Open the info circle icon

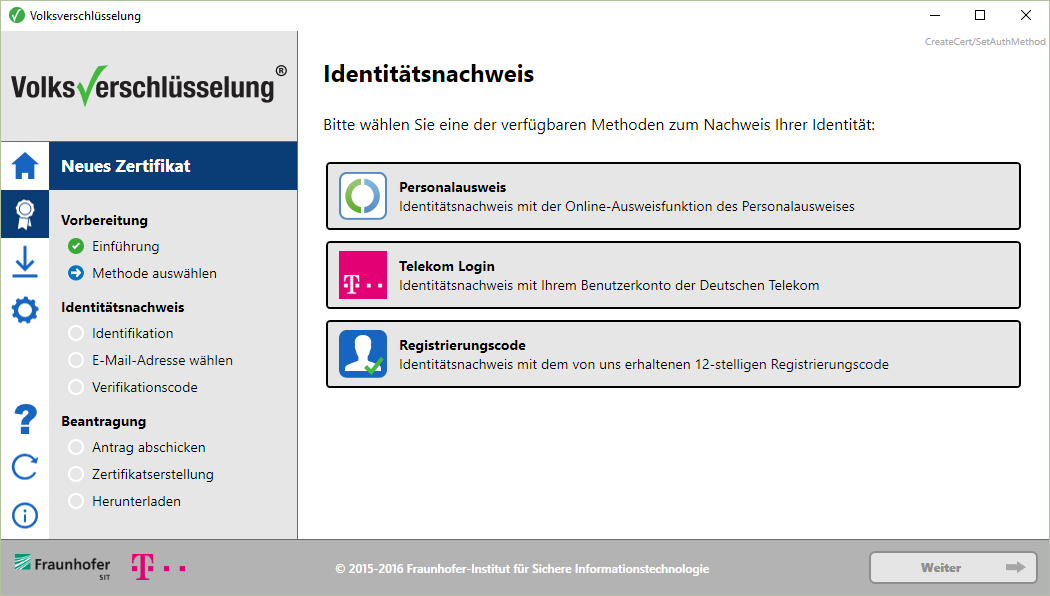click(25, 516)
